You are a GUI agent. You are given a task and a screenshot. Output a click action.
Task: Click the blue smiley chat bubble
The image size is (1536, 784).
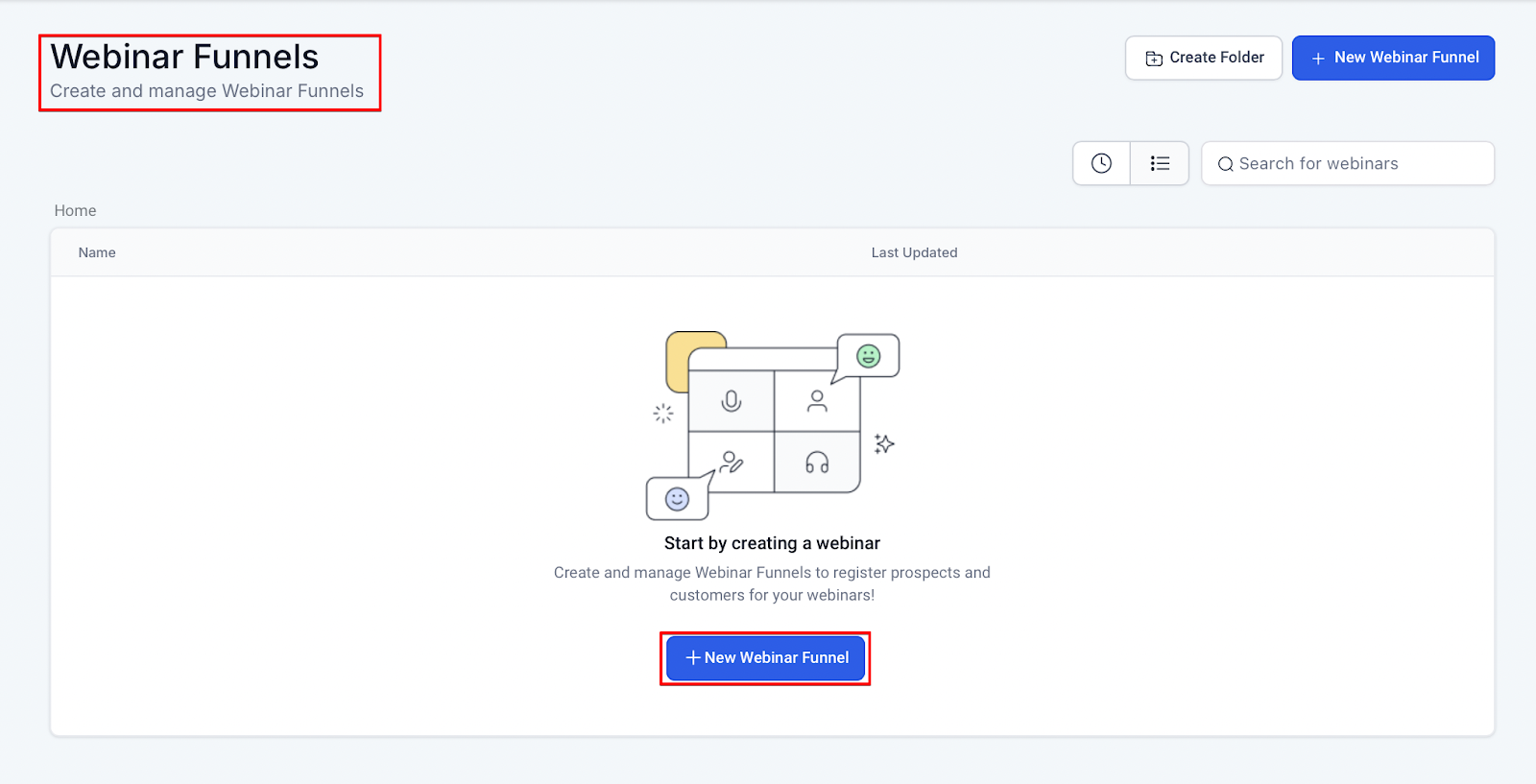(x=678, y=499)
